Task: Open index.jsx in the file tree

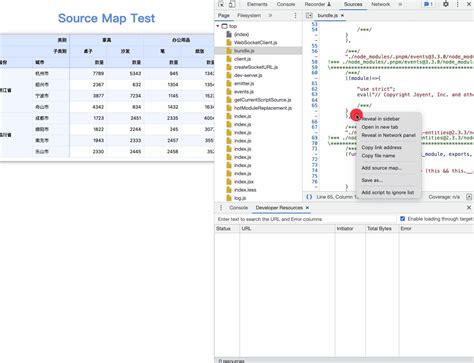Action: coord(244,182)
